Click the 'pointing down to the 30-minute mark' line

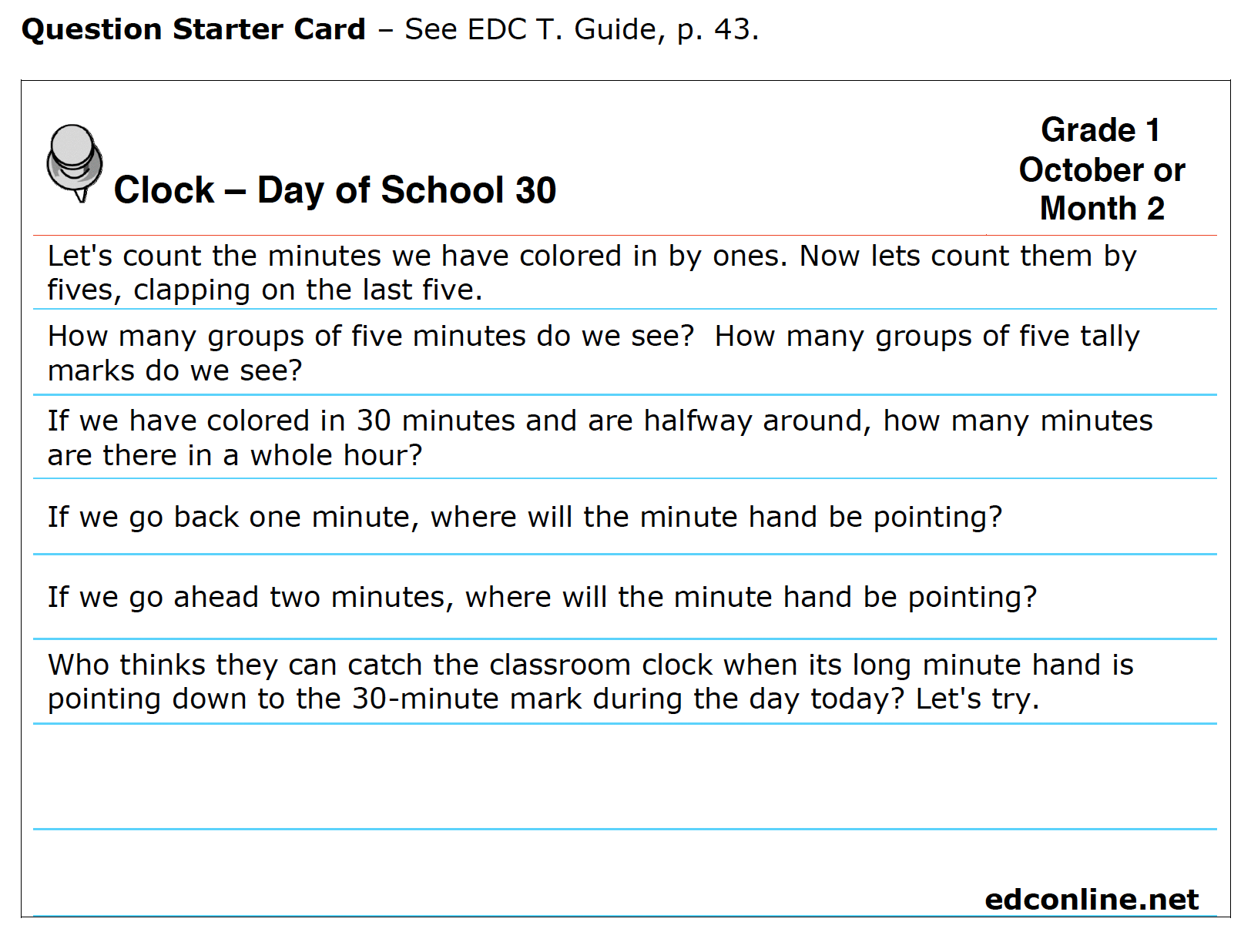[x=543, y=699]
